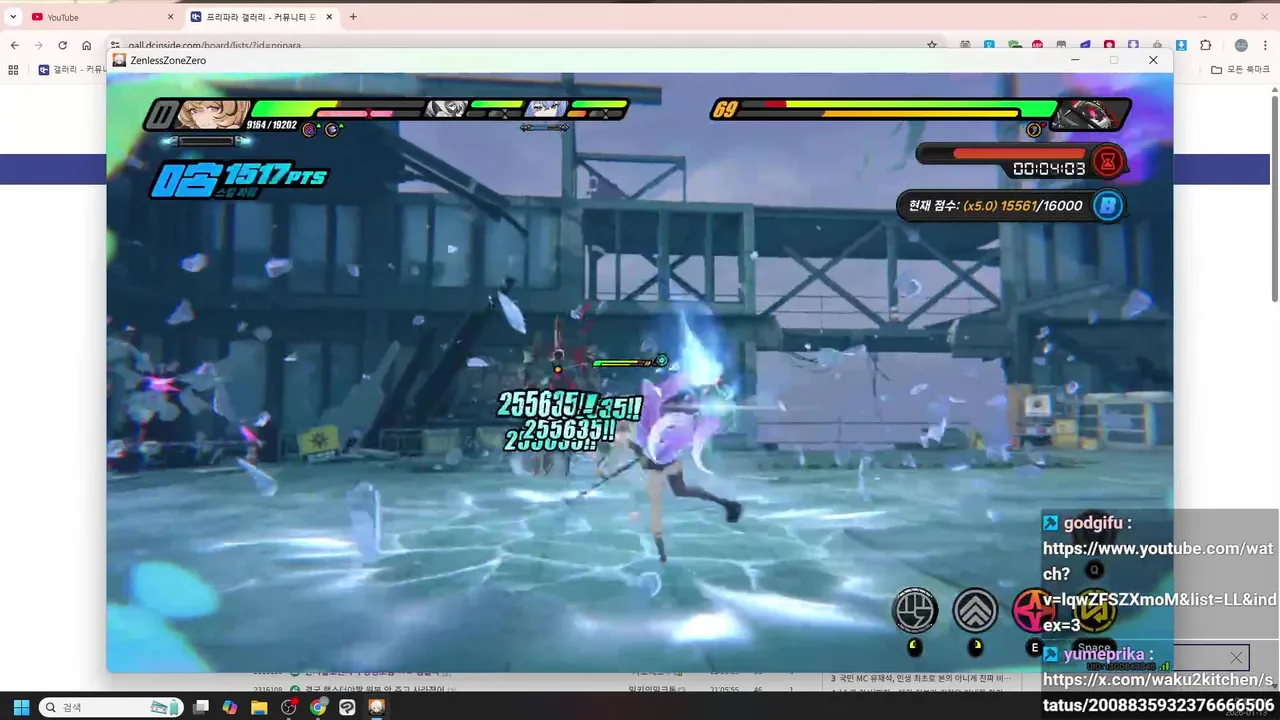Screen dimensions: 1280x720
Task: Open Chrome from the taskbar
Action: click(318, 707)
